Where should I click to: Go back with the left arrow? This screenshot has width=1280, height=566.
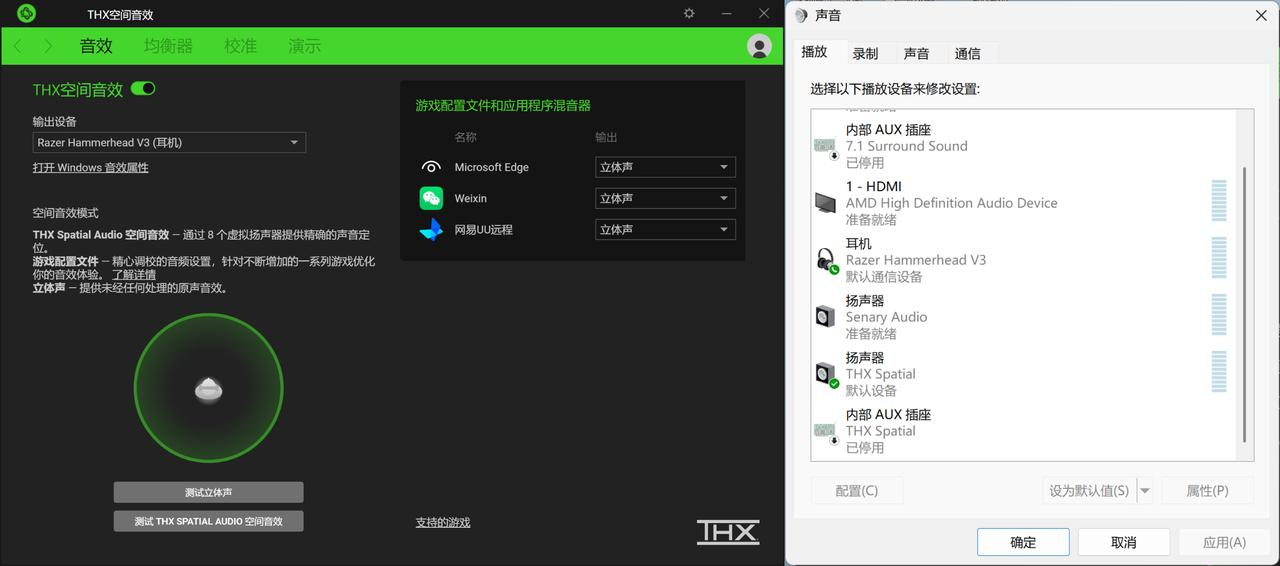pyautogui.click(x=18, y=46)
